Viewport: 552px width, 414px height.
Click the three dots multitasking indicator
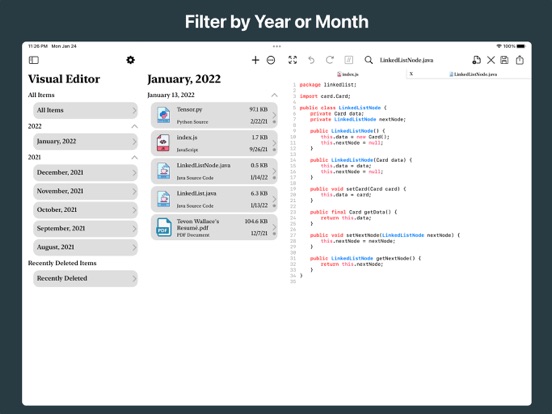[x=277, y=46]
